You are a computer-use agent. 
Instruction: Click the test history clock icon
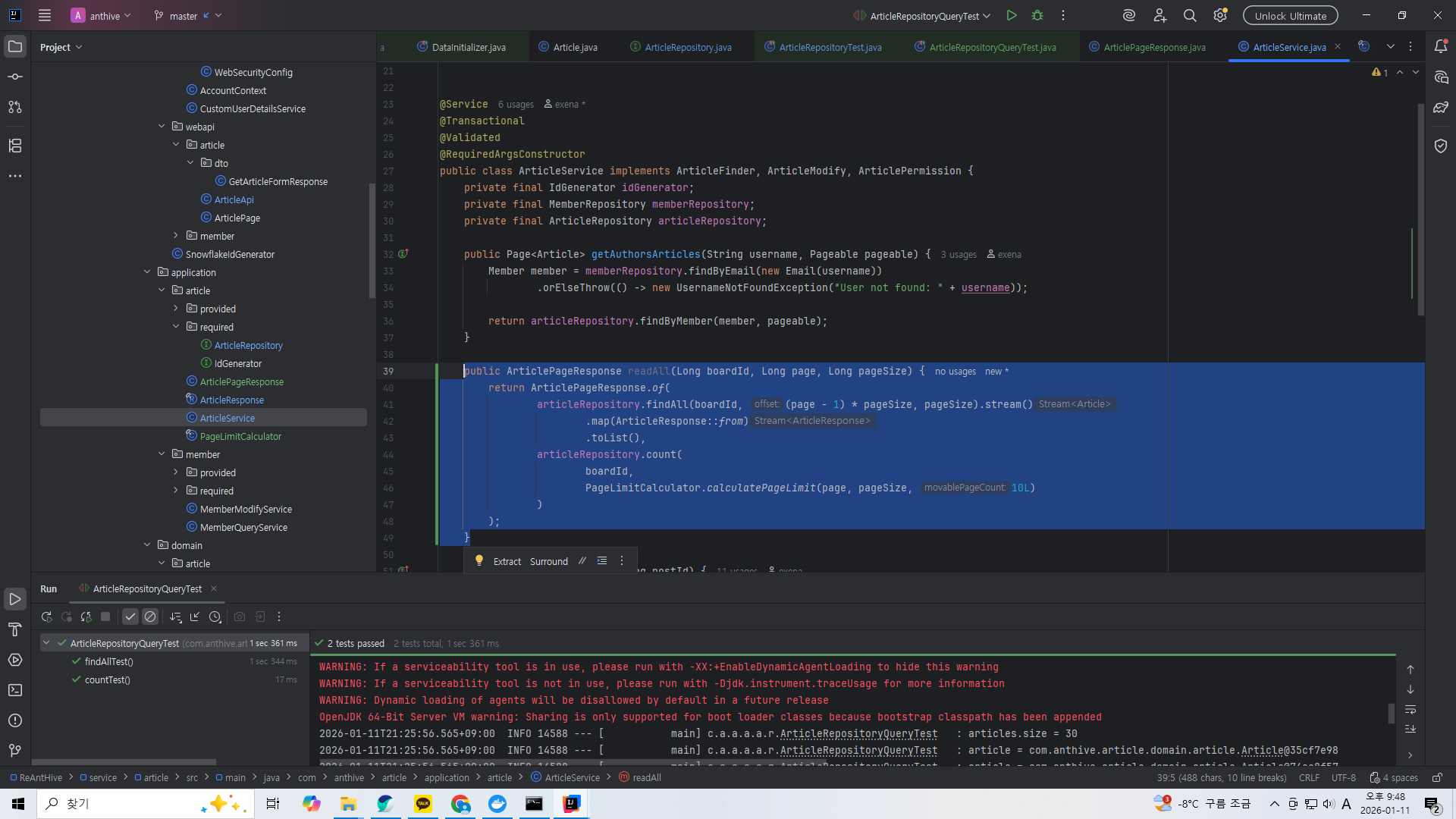(215, 617)
